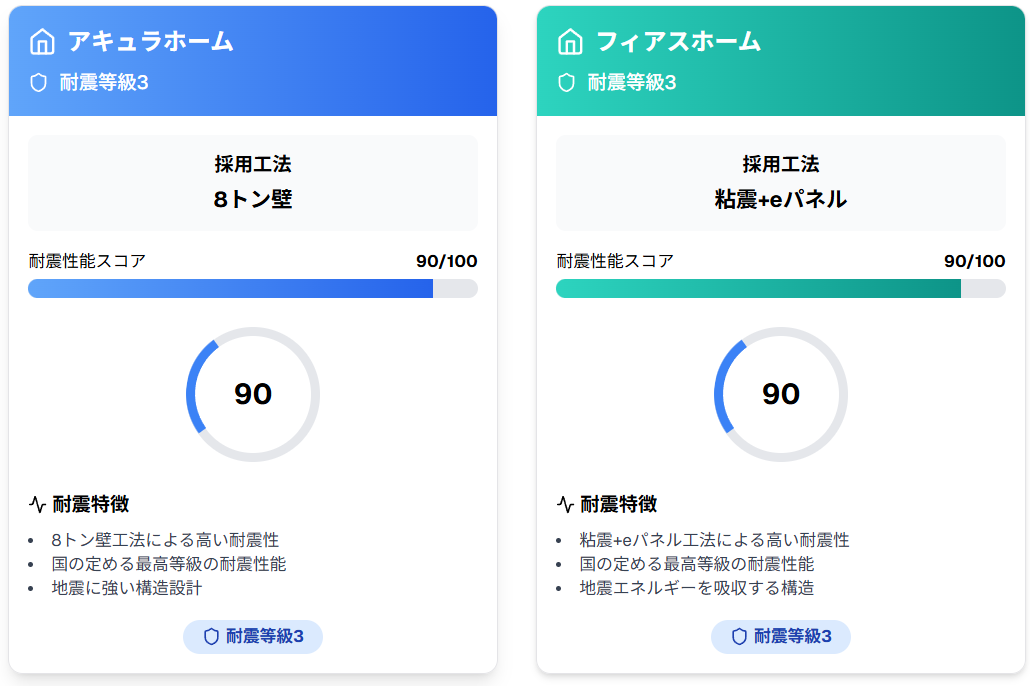Click the 地震に強い構造設計 bullet item
The height and width of the screenshot is (686, 1030).
click(x=127, y=588)
